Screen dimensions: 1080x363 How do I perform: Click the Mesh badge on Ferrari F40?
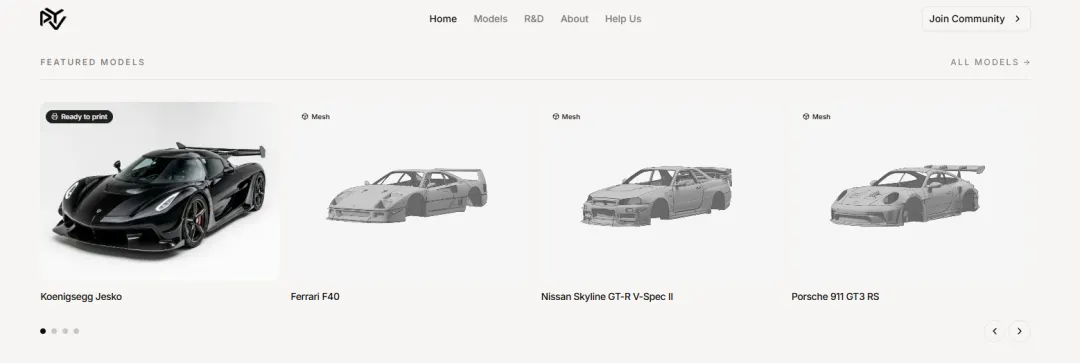315,116
